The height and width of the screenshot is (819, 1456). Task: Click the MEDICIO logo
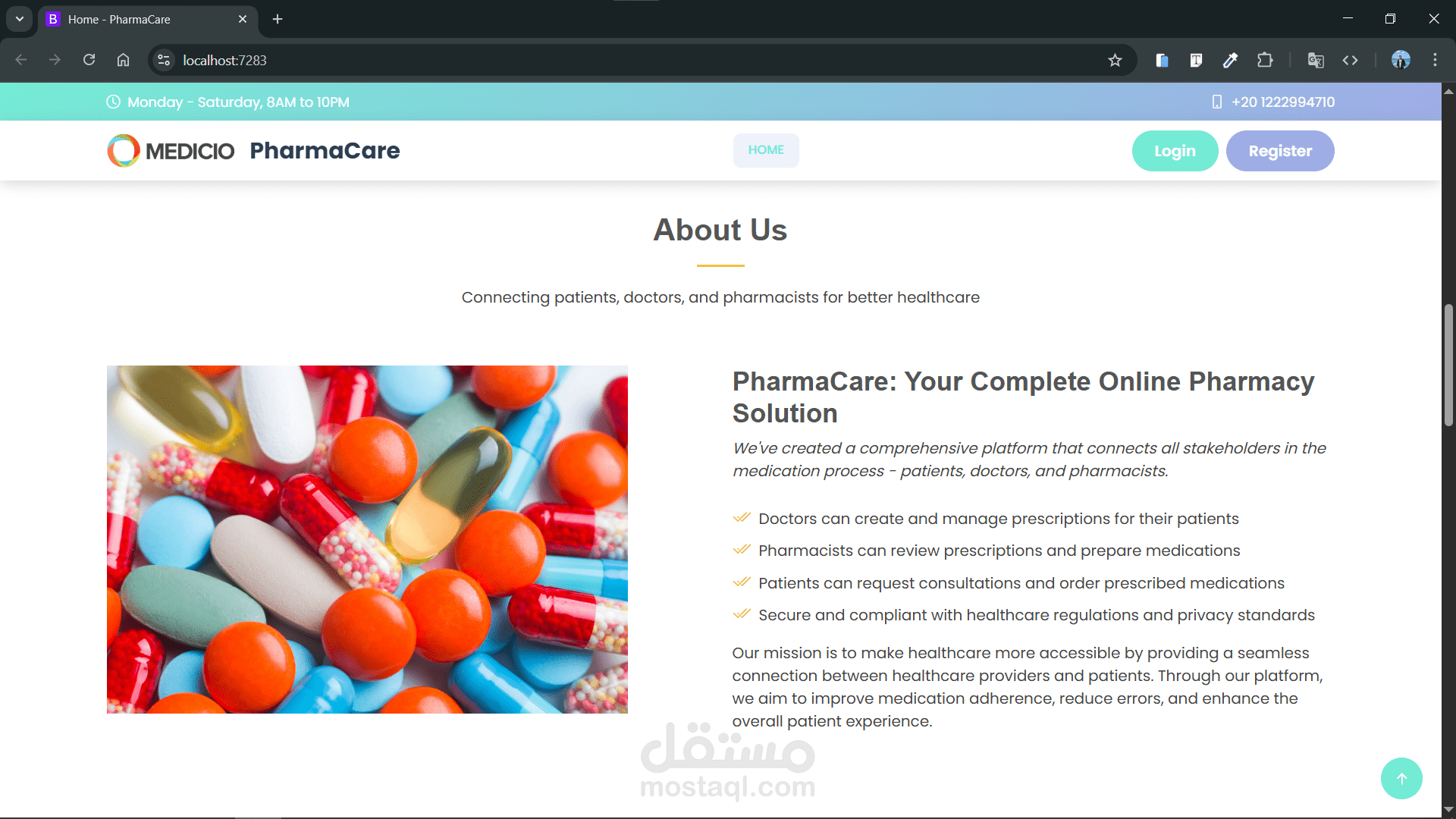click(171, 150)
